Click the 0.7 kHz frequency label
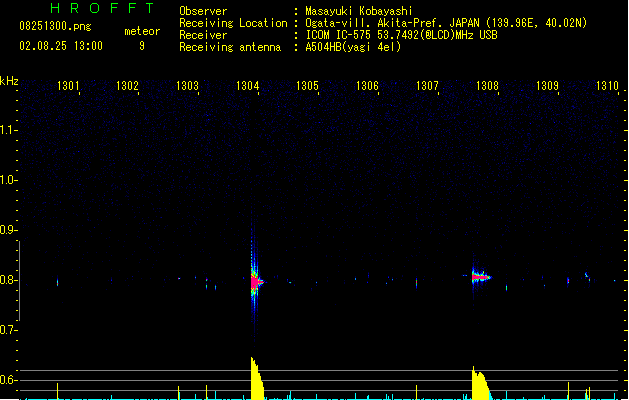The height and width of the screenshot is (400, 629). pos(8,330)
